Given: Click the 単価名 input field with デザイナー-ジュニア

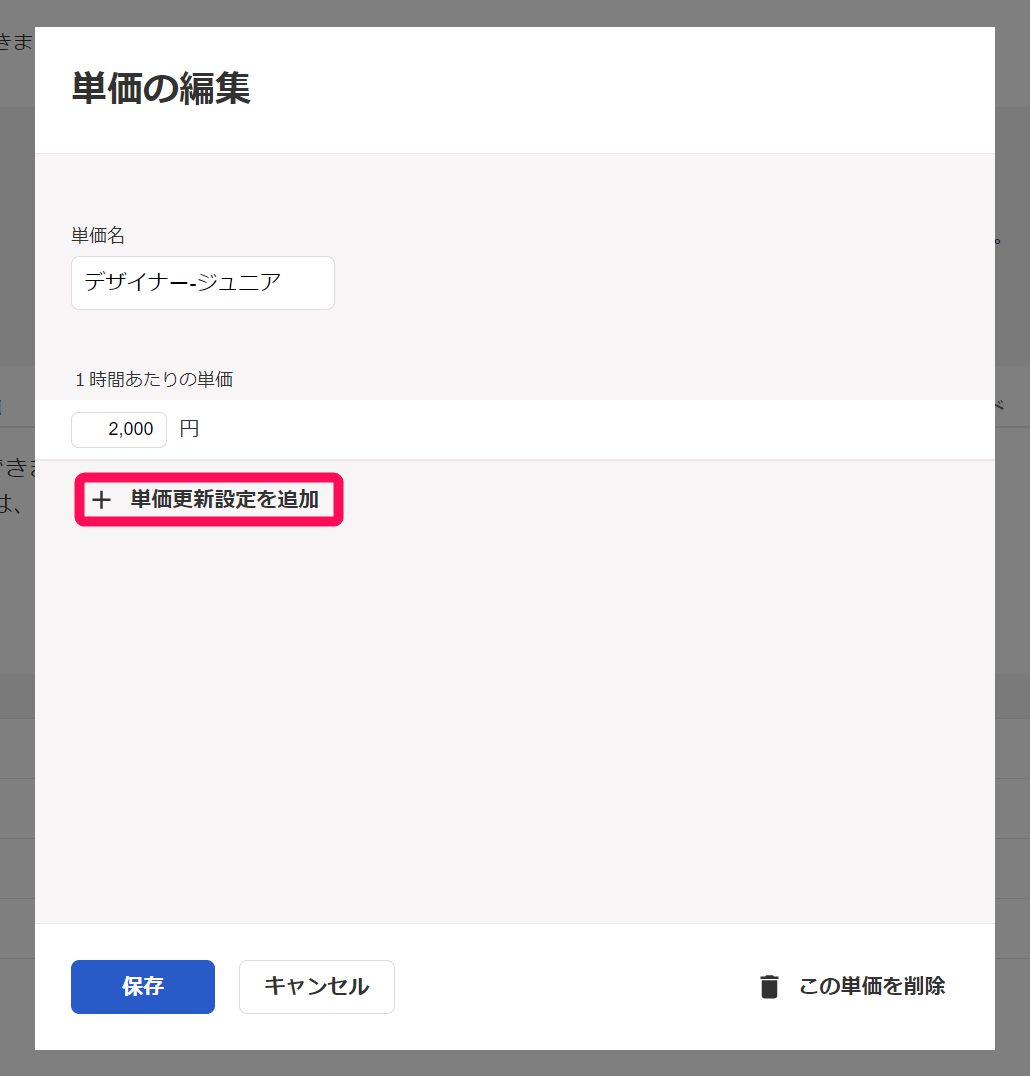Looking at the screenshot, I should point(202,283).
